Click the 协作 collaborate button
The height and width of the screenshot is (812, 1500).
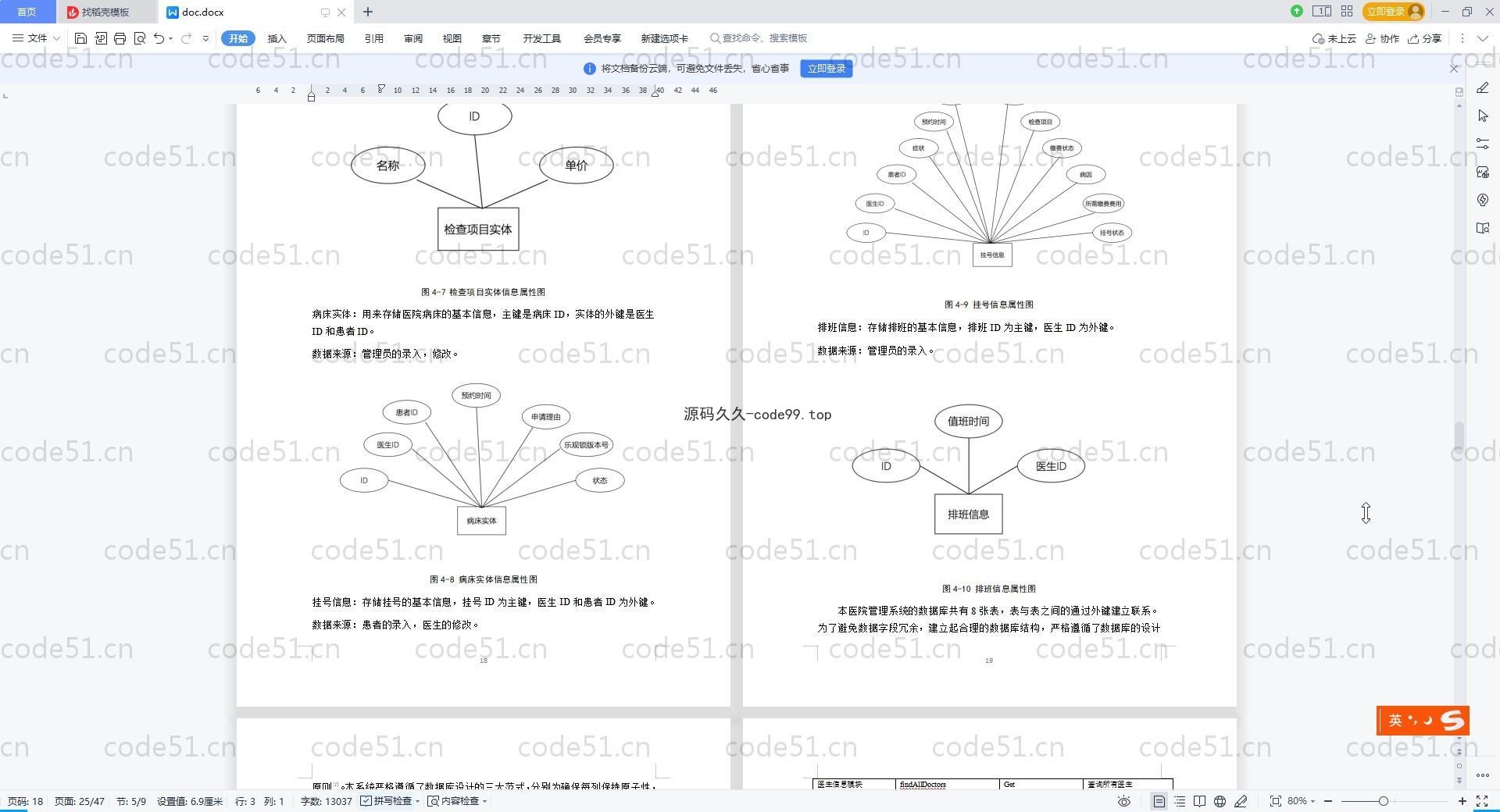(x=1382, y=38)
